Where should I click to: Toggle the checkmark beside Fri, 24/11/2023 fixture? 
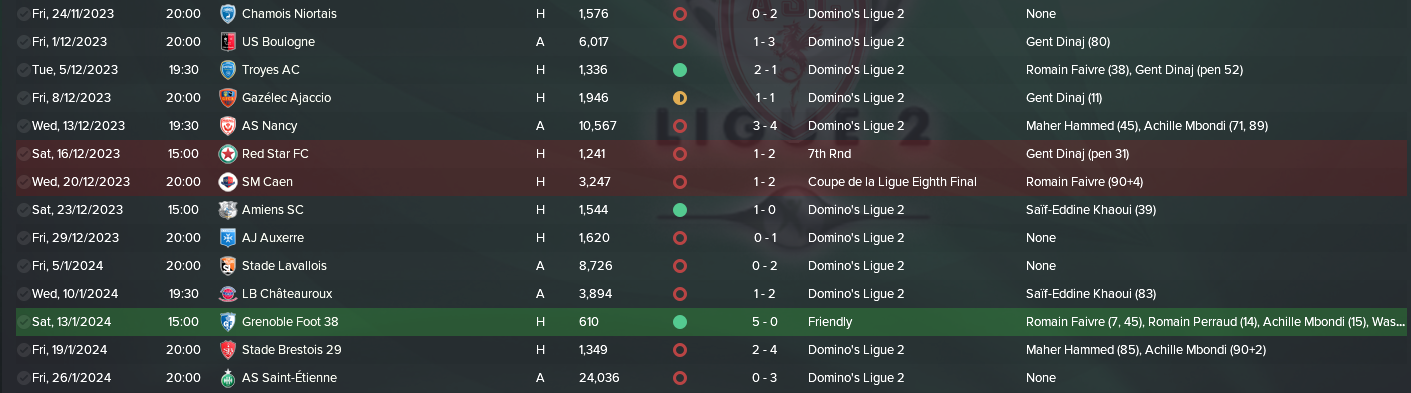23,14
